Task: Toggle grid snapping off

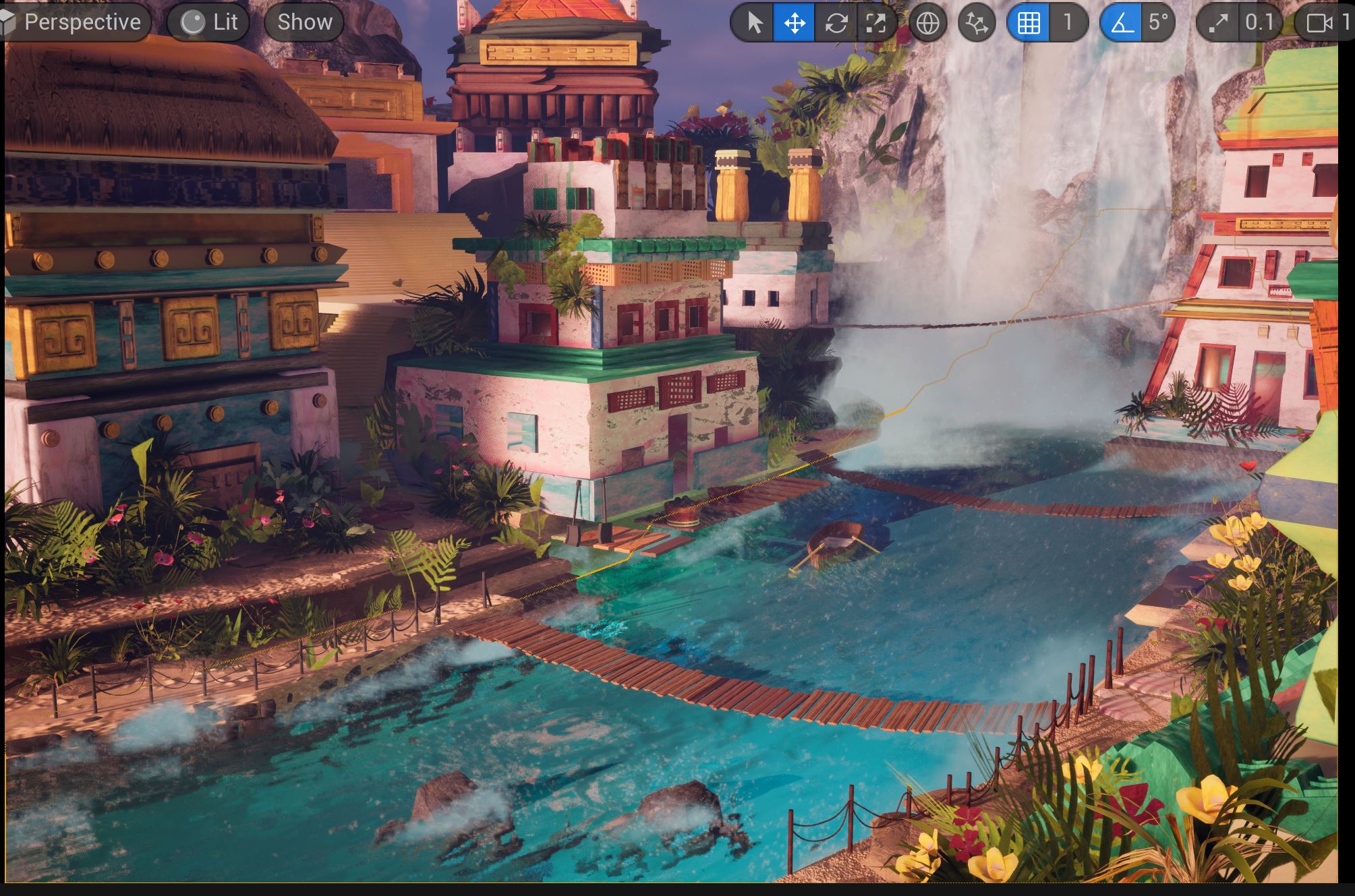Action: [1028, 23]
